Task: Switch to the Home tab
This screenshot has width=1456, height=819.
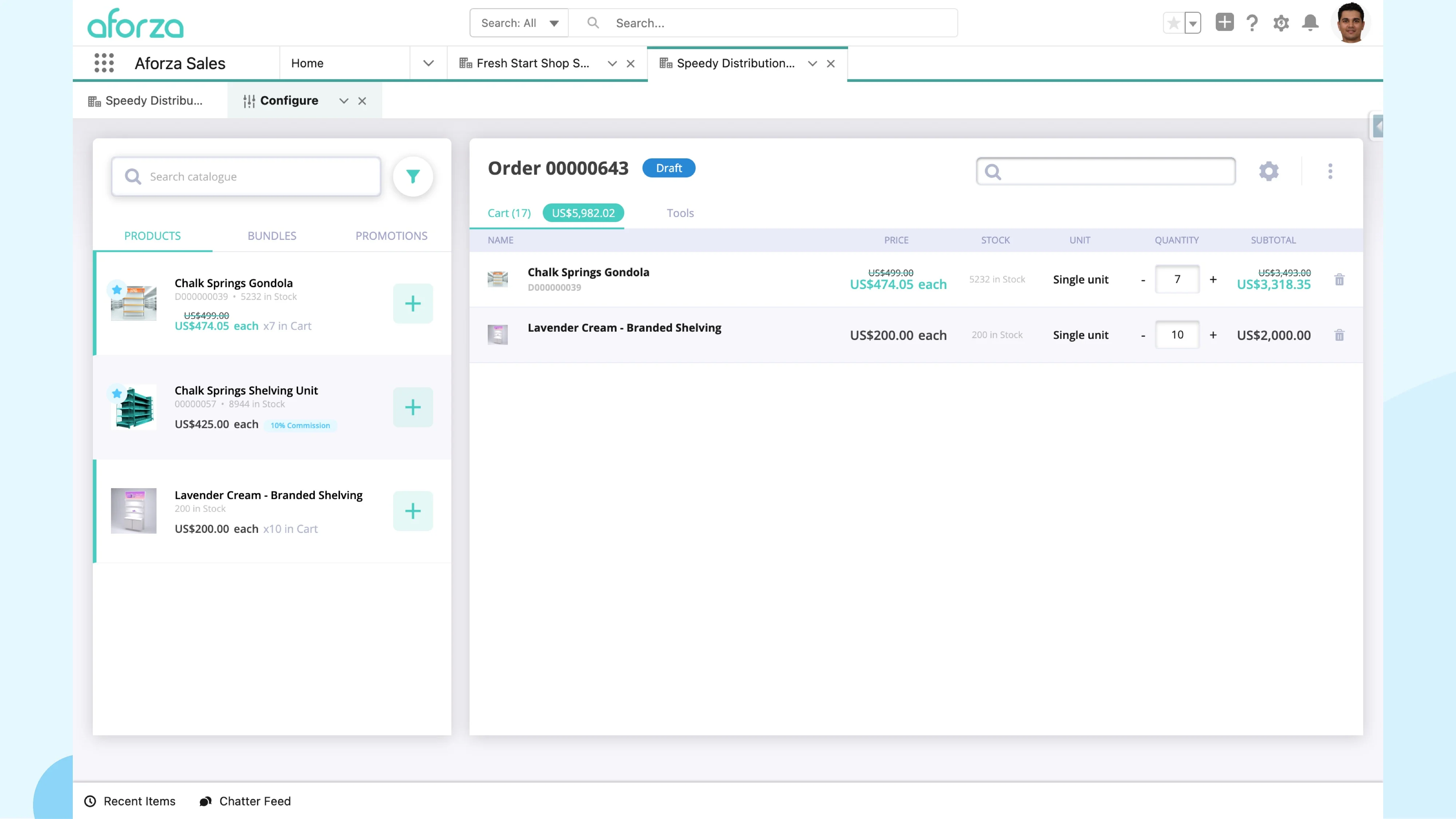Action: (308, 63)
